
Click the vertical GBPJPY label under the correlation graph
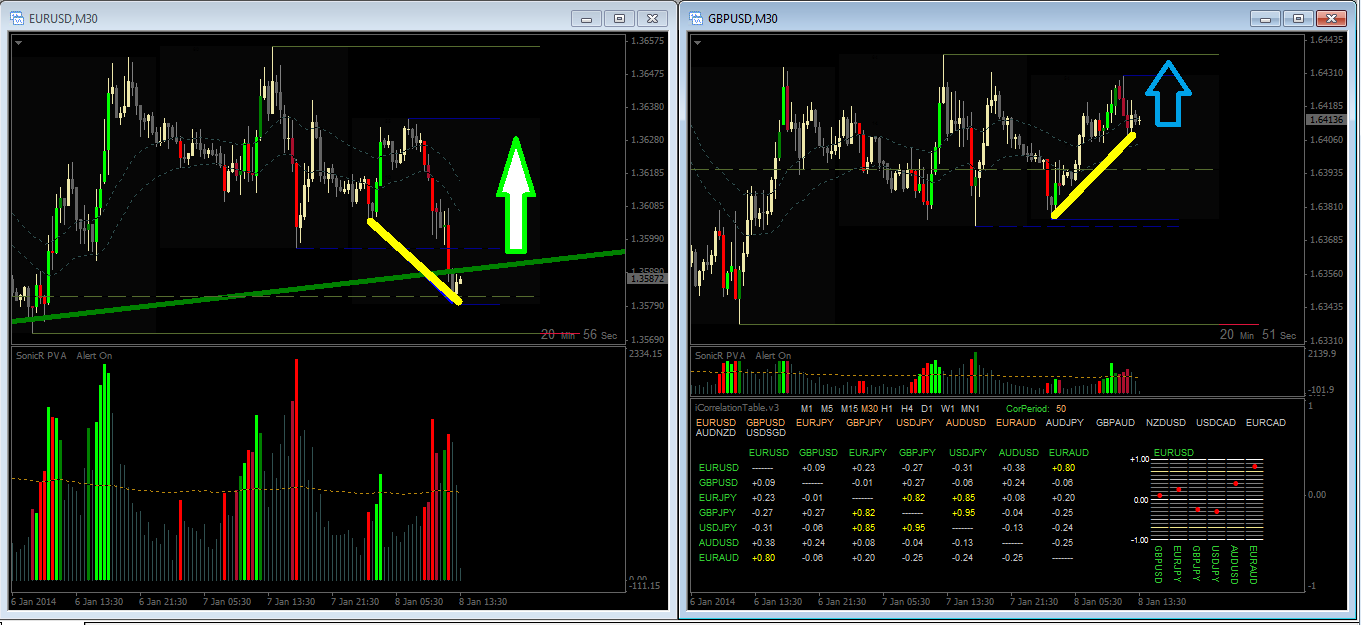coord(1197,565)
